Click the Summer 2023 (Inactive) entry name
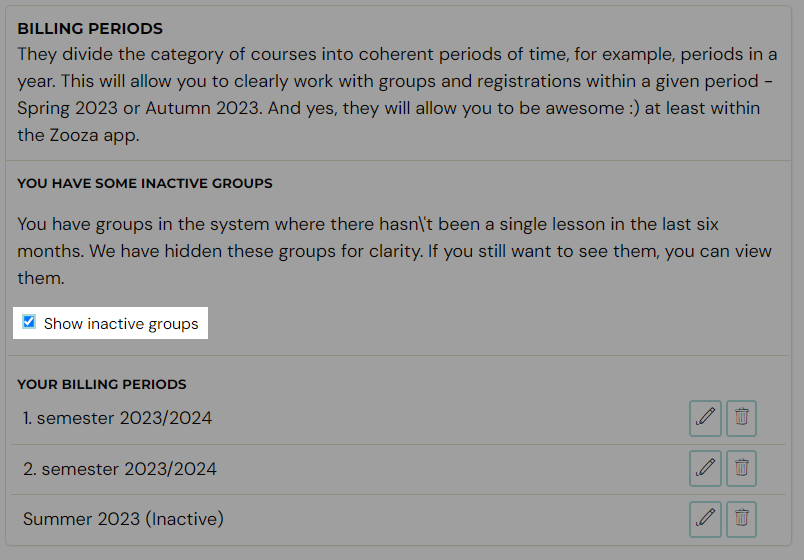The width and height of the screenshot is (804, 560). click(x=123, y=519)
